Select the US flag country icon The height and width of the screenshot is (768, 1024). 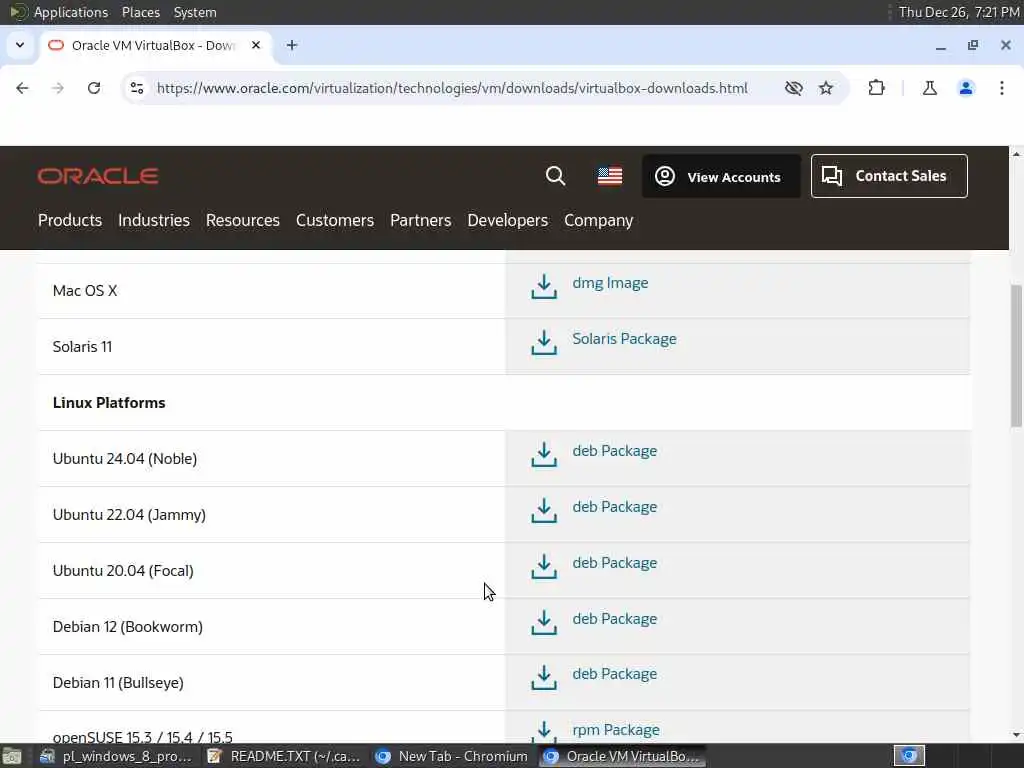pyautogui.click(x=610, y=176)
